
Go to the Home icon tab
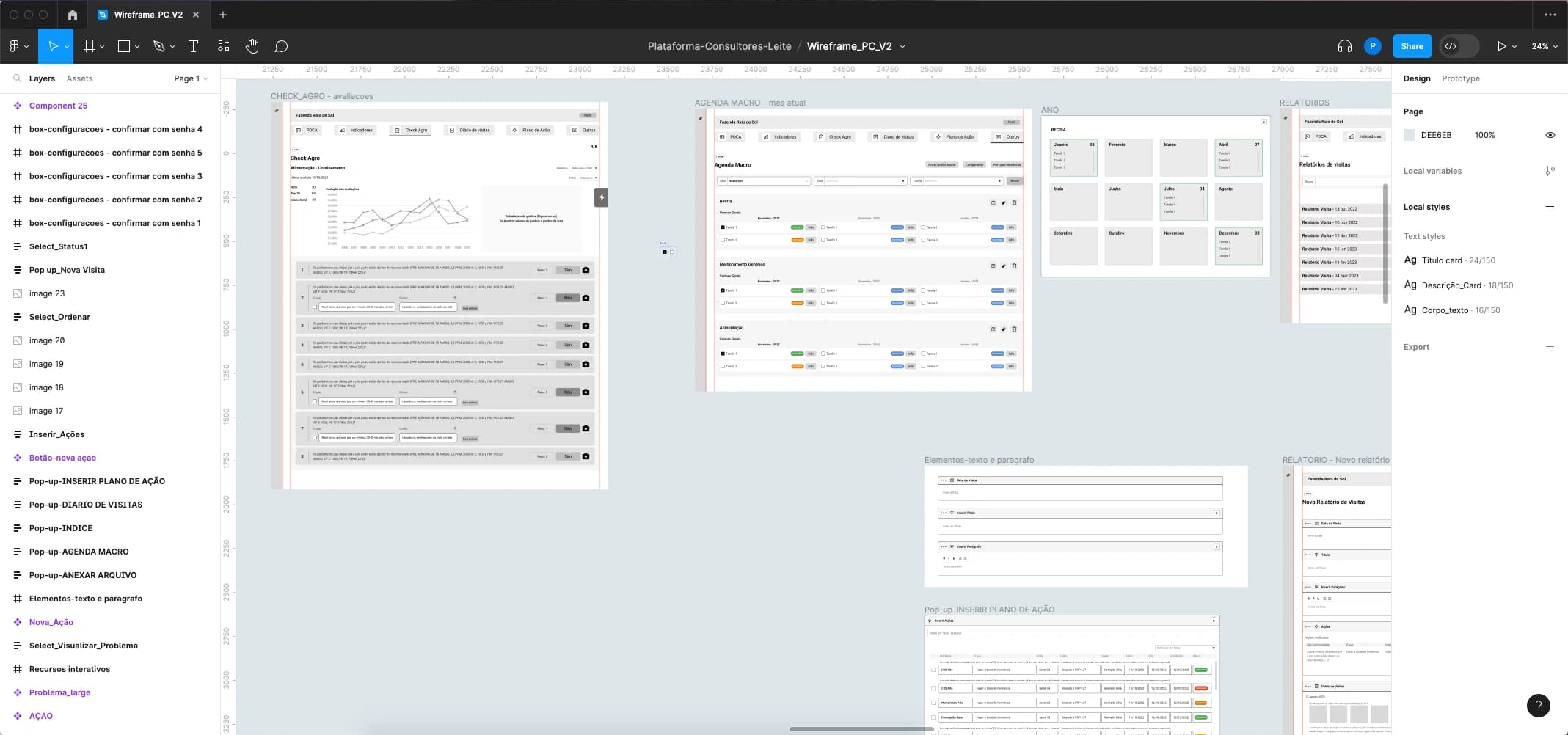(72, 15)
